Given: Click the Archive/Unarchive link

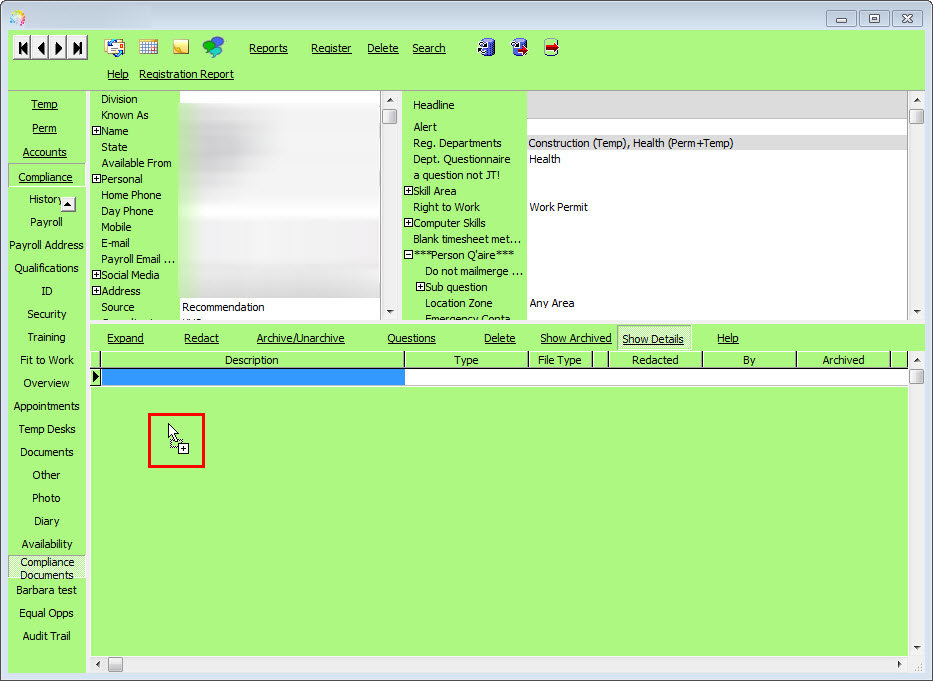Looking at the screenshot, I should pyautogui.click(x=300, y=338).
